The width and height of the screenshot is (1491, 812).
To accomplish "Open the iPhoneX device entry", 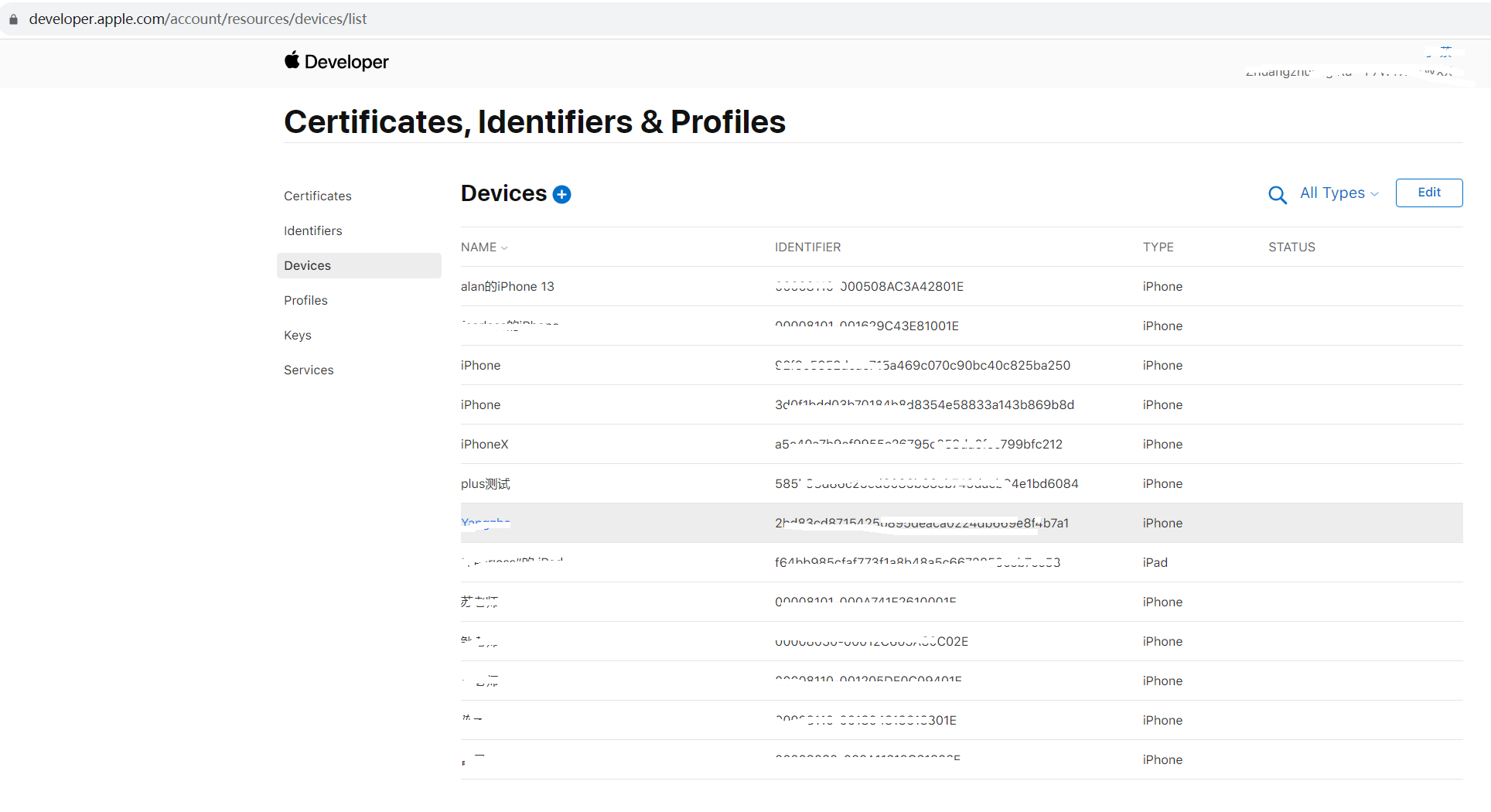I will pyautogui.click(x=484, y=445).
